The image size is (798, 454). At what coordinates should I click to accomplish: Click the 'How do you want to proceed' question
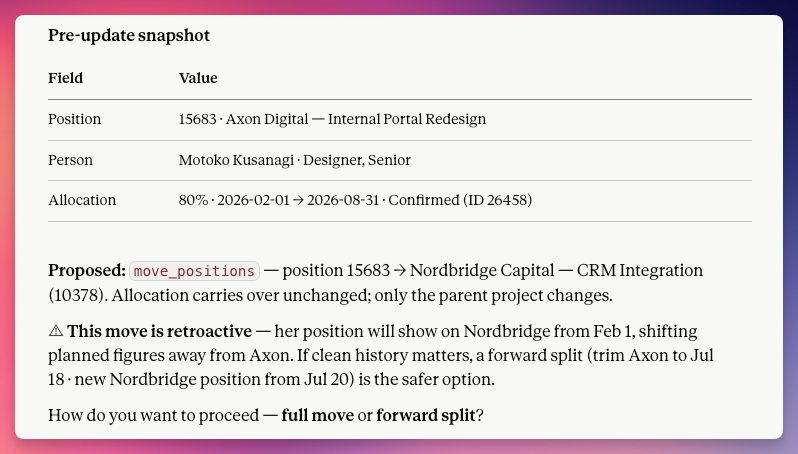coord(153,415)
